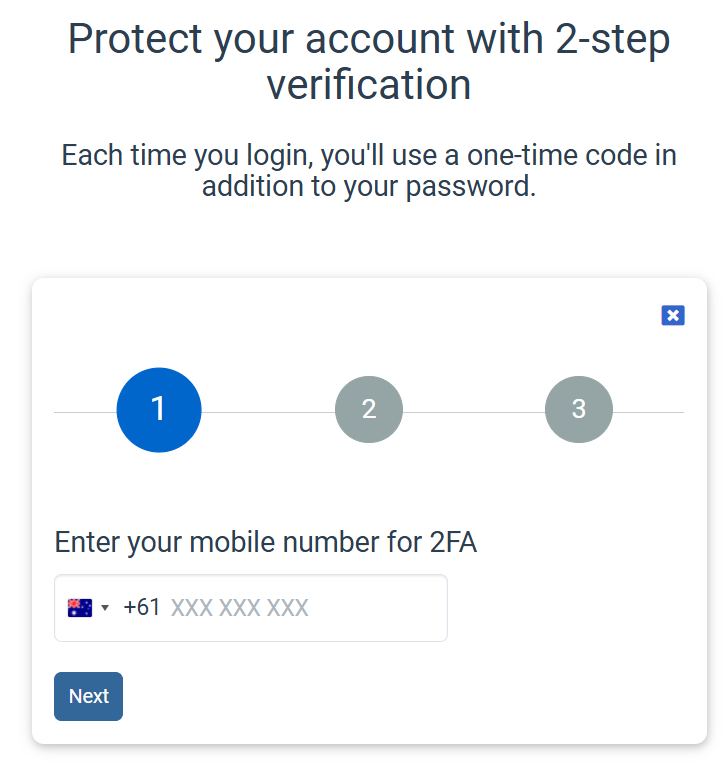
Task: Jump to step 2 in the stepper
Action: click(x=369, y=409)
